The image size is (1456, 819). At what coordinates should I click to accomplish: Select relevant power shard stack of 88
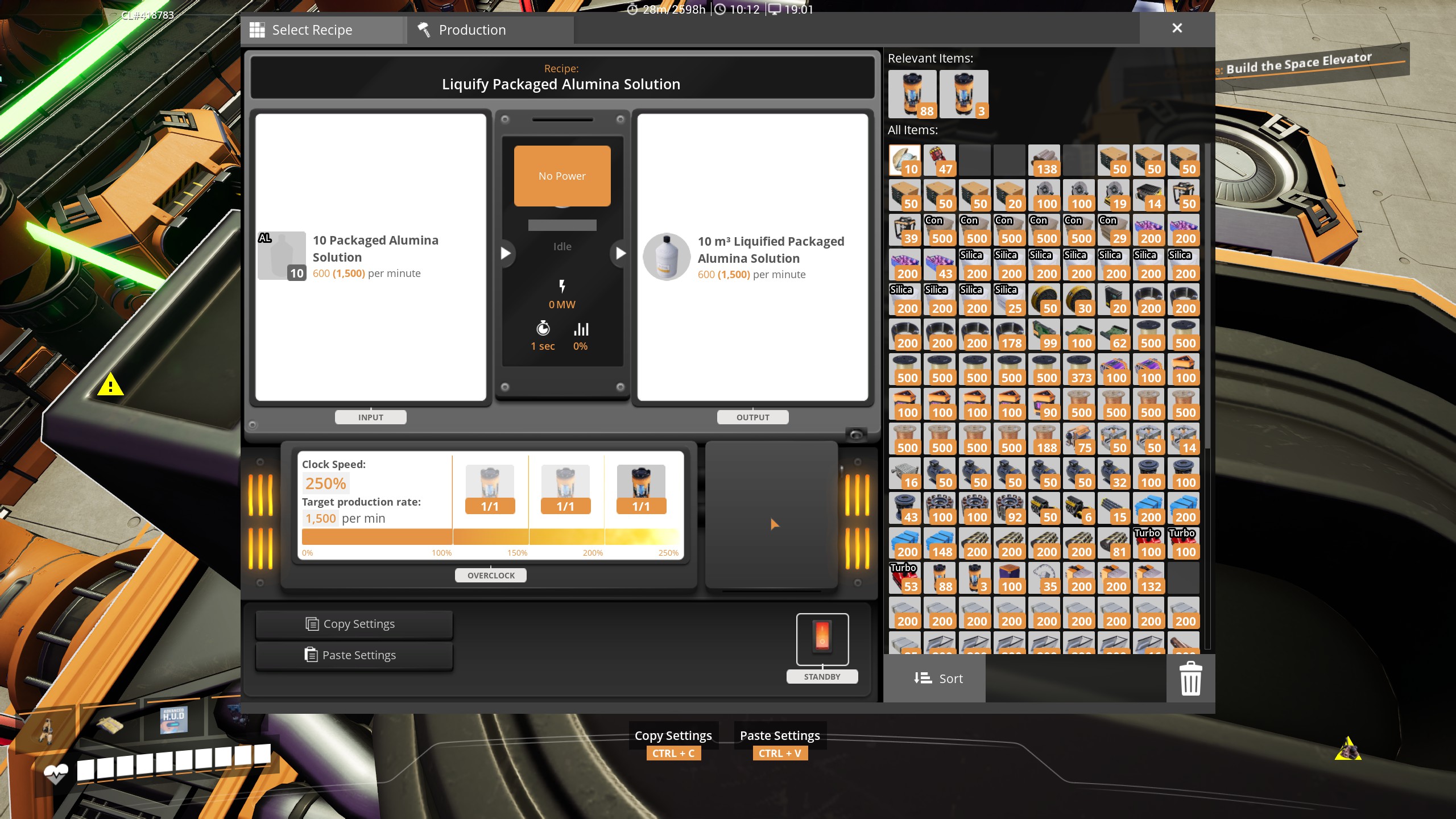(x=912, y=94)
